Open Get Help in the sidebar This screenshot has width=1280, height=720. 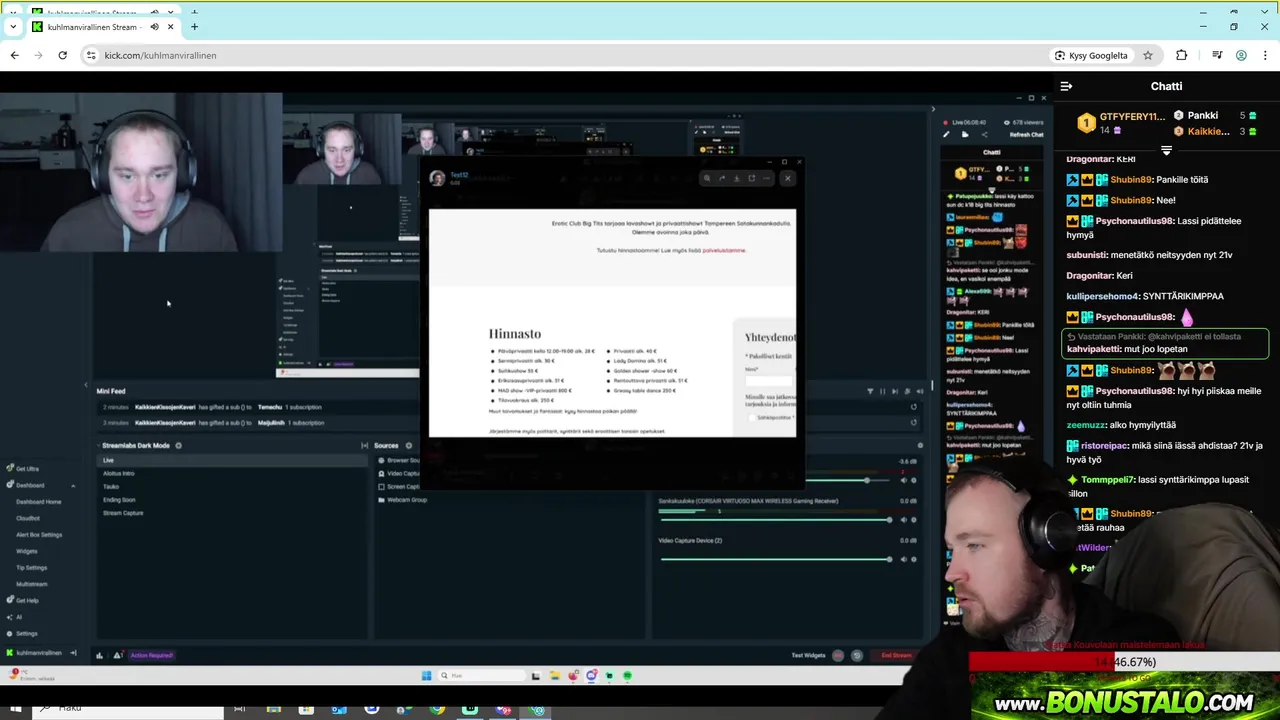pos(22,600)
